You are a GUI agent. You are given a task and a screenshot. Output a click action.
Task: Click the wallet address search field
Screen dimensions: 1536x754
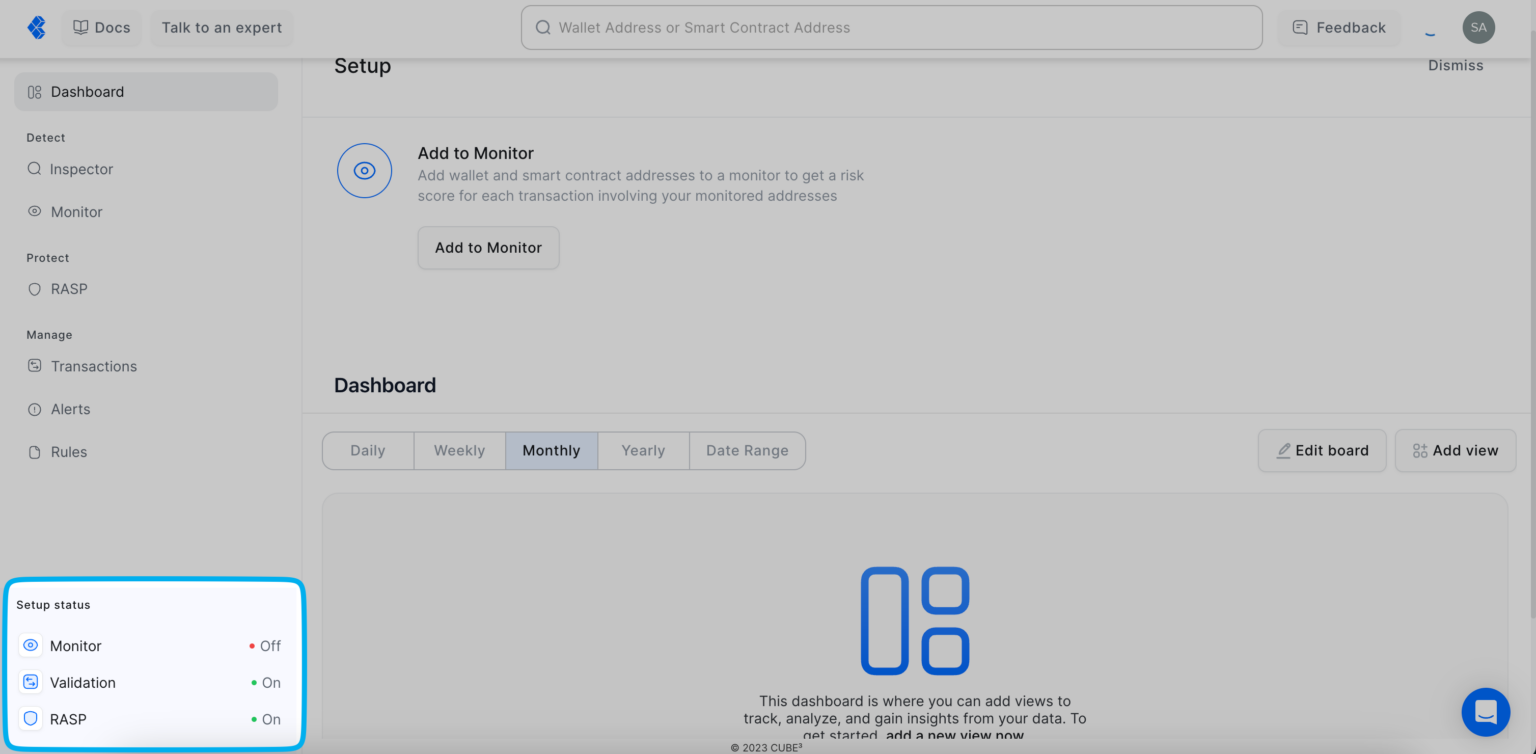(x=891, y=27)
